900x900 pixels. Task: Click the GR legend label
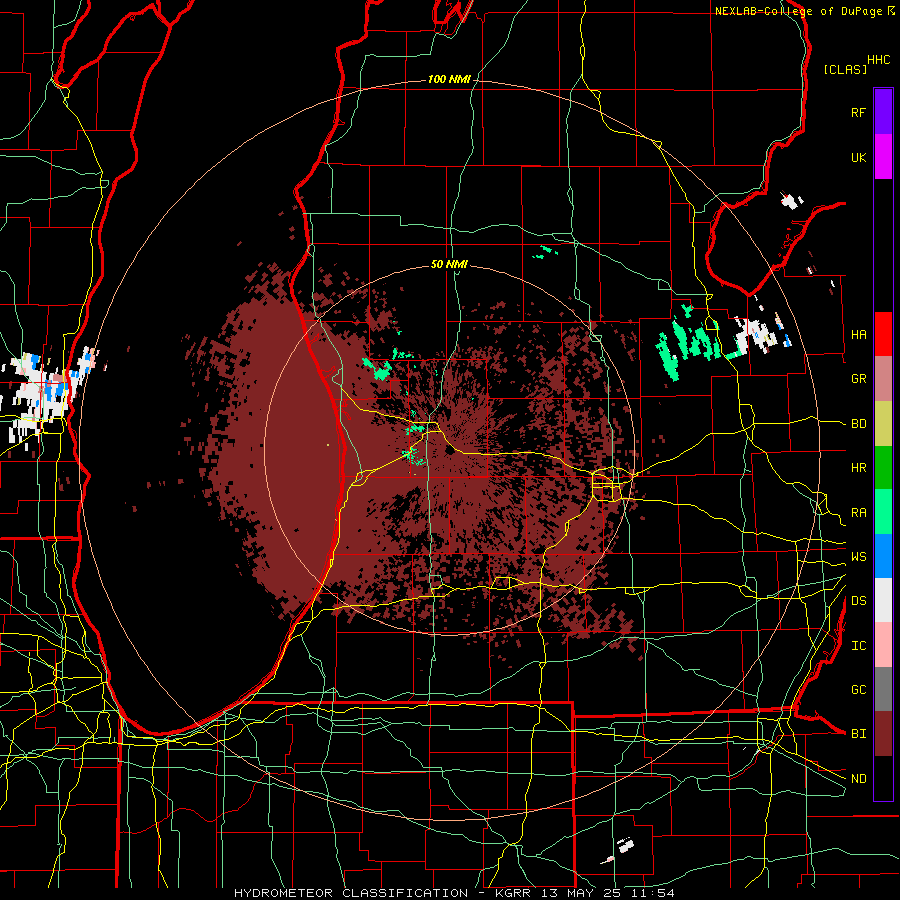[859, 379]
